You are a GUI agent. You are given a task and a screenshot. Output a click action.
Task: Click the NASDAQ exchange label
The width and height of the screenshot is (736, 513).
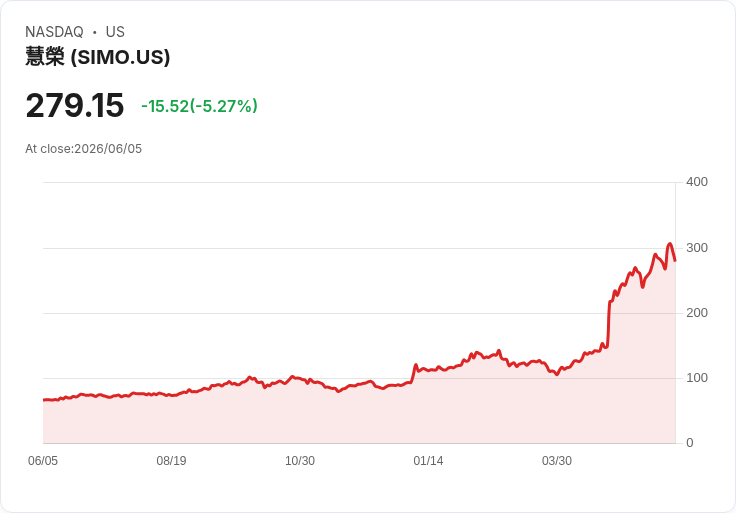[54, 32]
